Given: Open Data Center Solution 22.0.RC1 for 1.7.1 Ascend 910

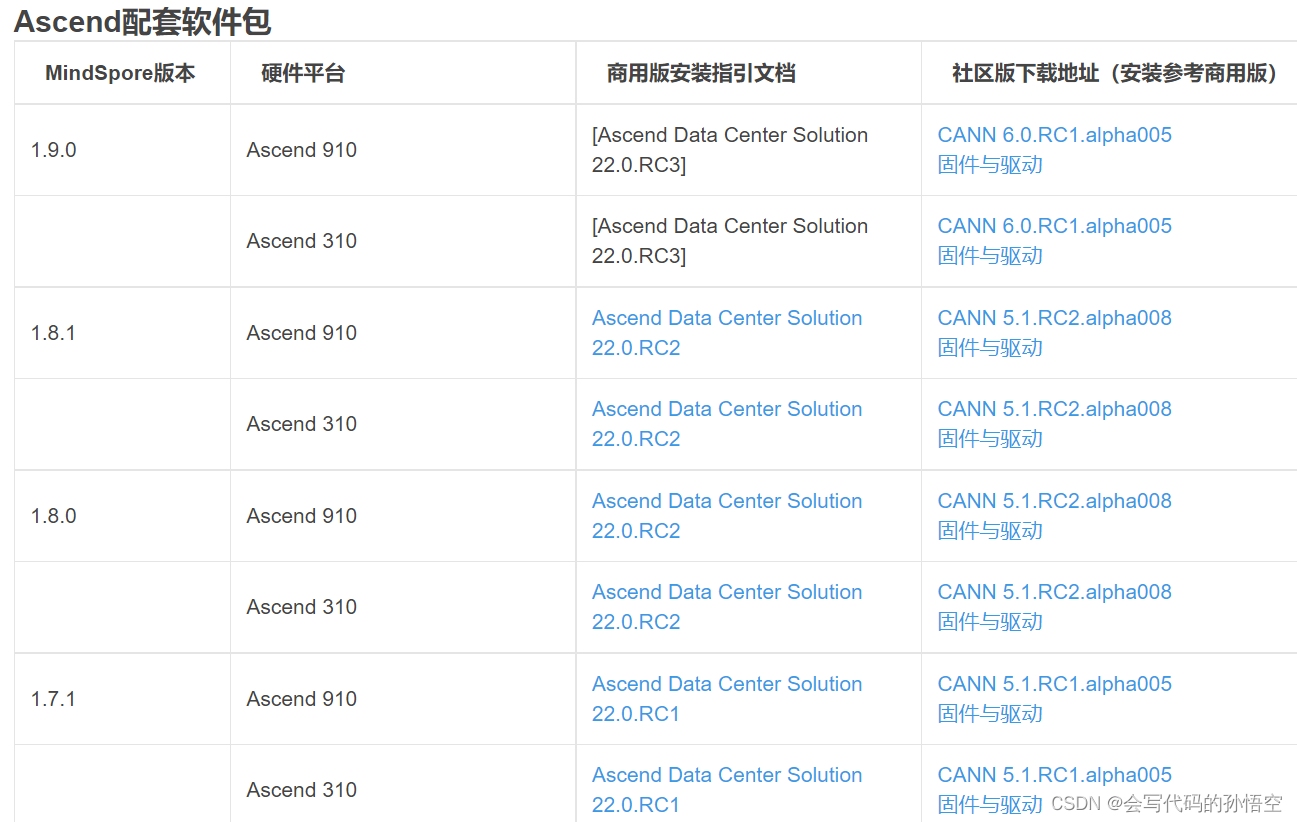Looking at the screenshot, I should [727, 699].
